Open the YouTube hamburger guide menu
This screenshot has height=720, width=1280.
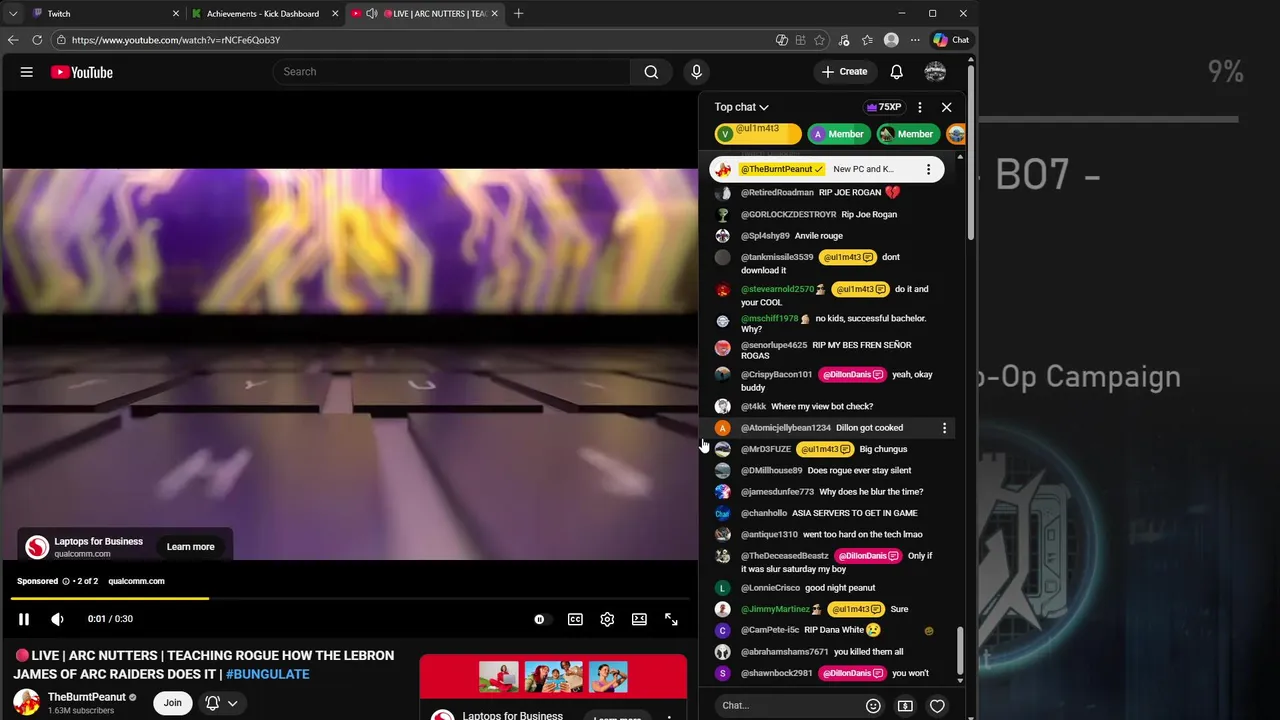(x=27, y=72)
